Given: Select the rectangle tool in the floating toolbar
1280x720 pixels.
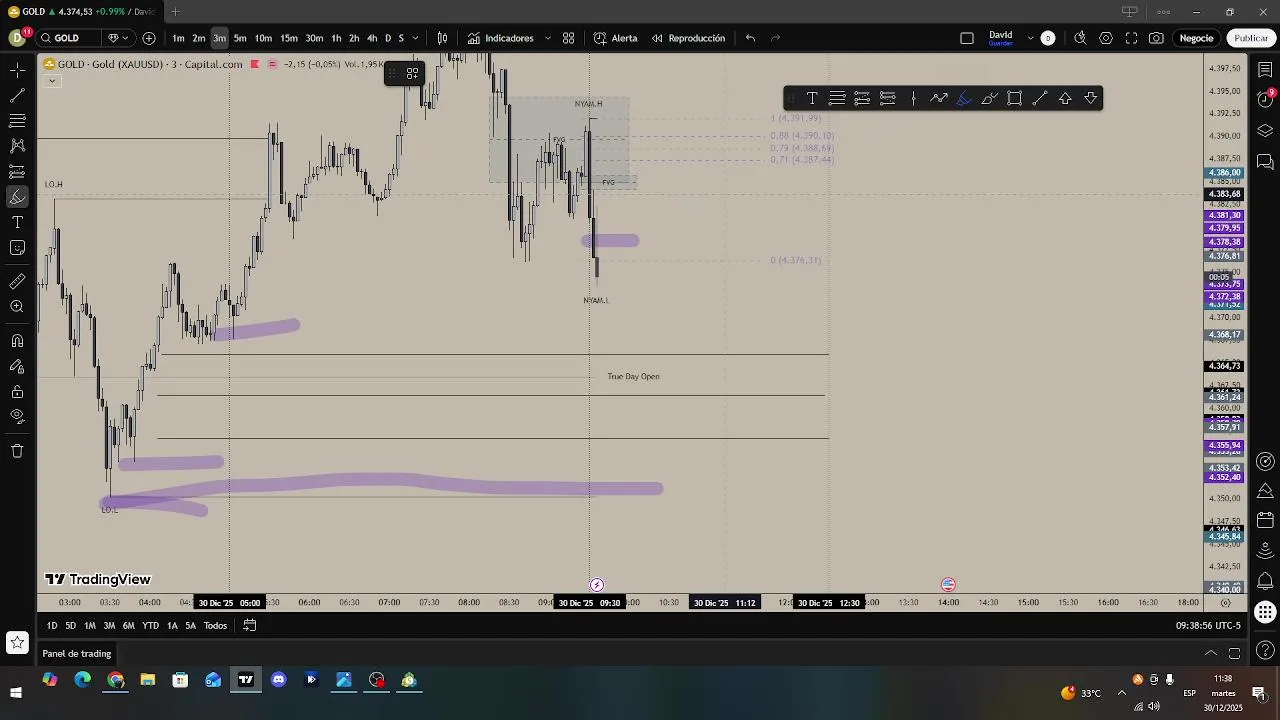Looking at the screenshot, I should click(1014, 98).
